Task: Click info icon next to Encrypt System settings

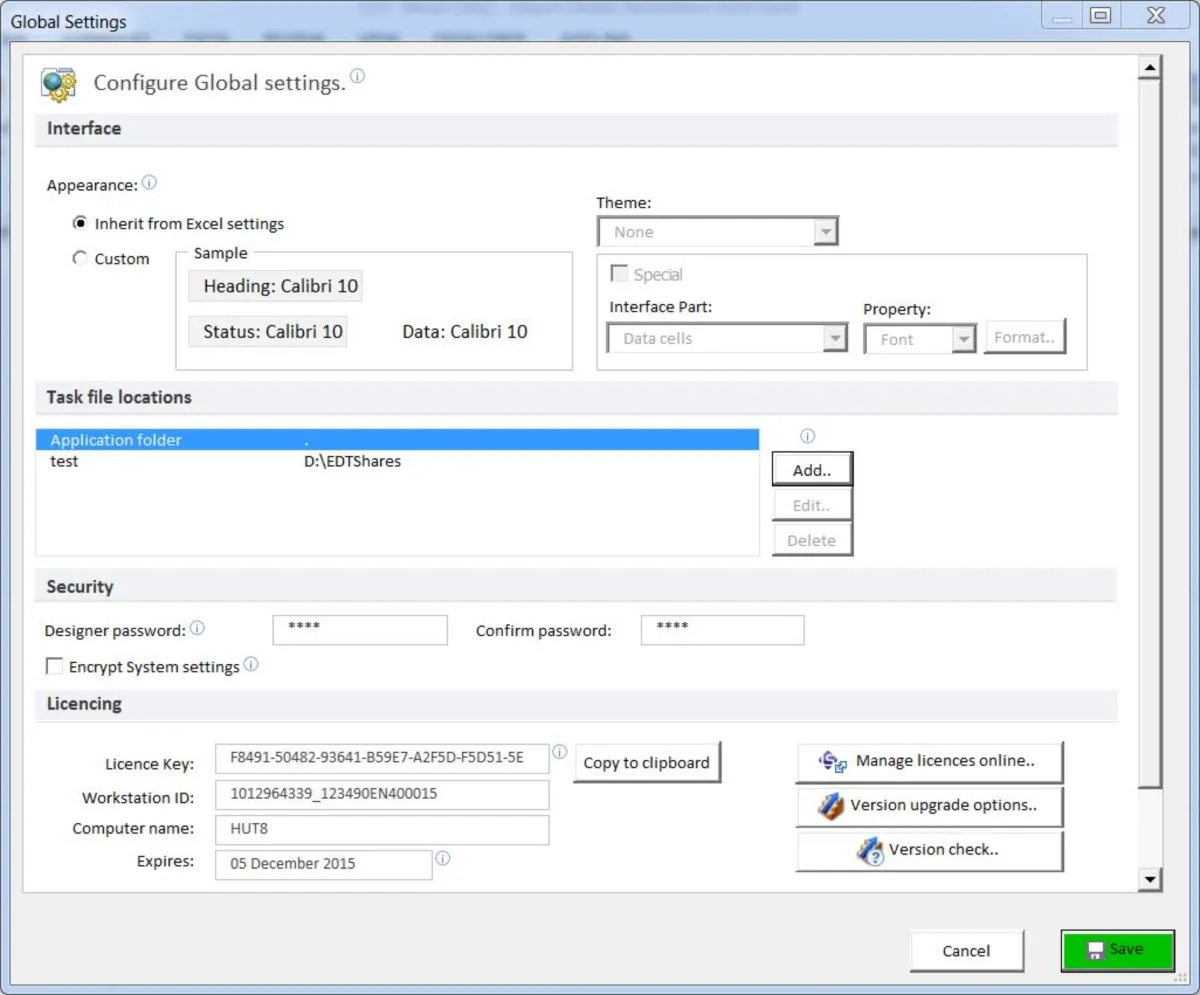Action: [251, 664]
